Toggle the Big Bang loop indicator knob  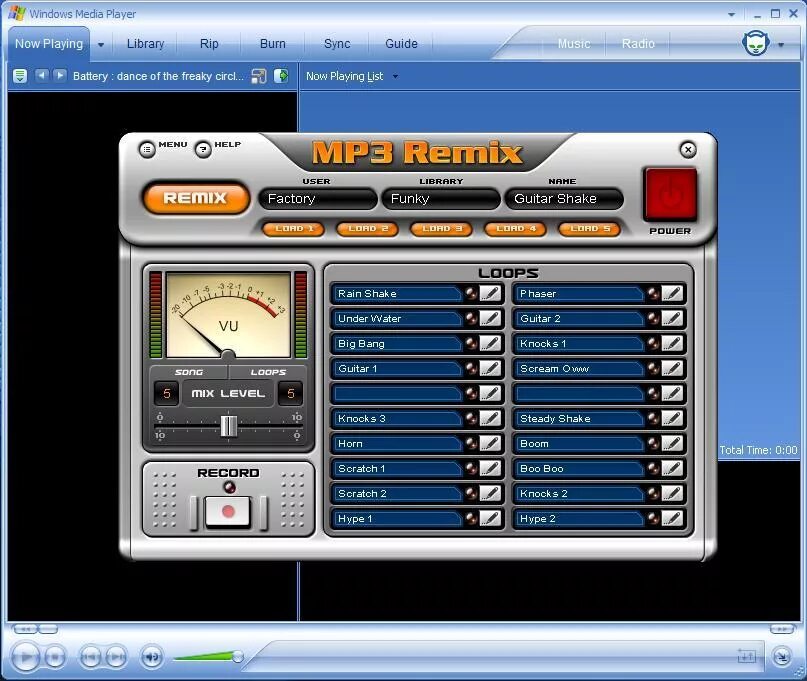click(471, 343)
